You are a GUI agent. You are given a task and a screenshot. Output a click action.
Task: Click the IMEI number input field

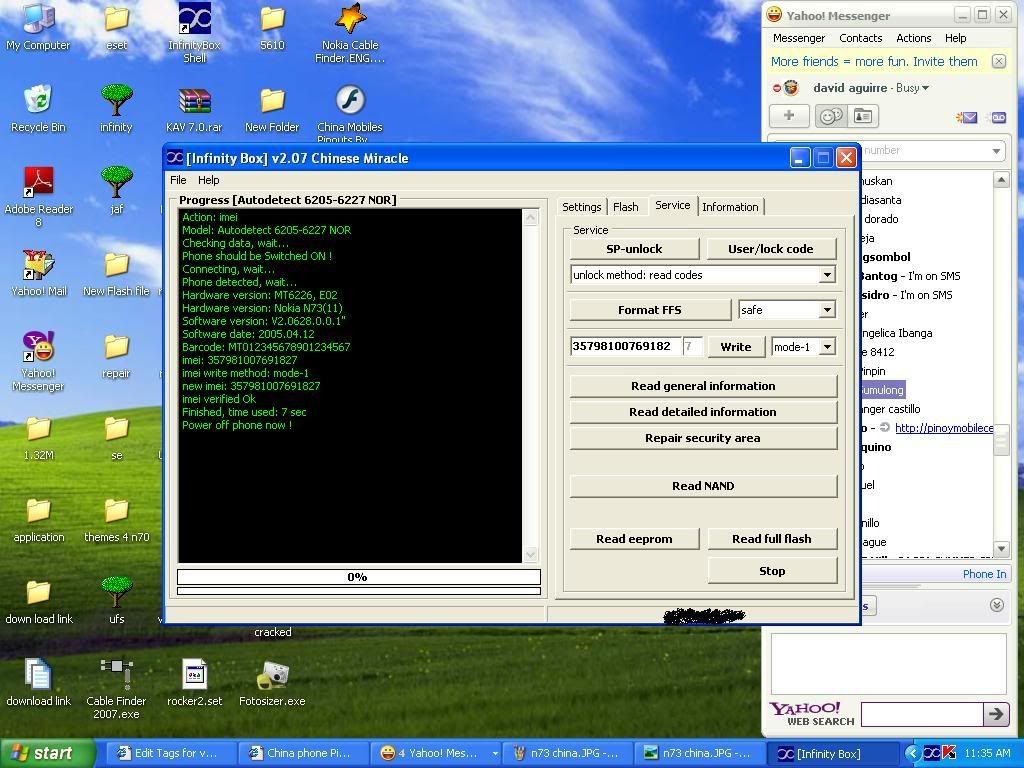pos(626,346)
